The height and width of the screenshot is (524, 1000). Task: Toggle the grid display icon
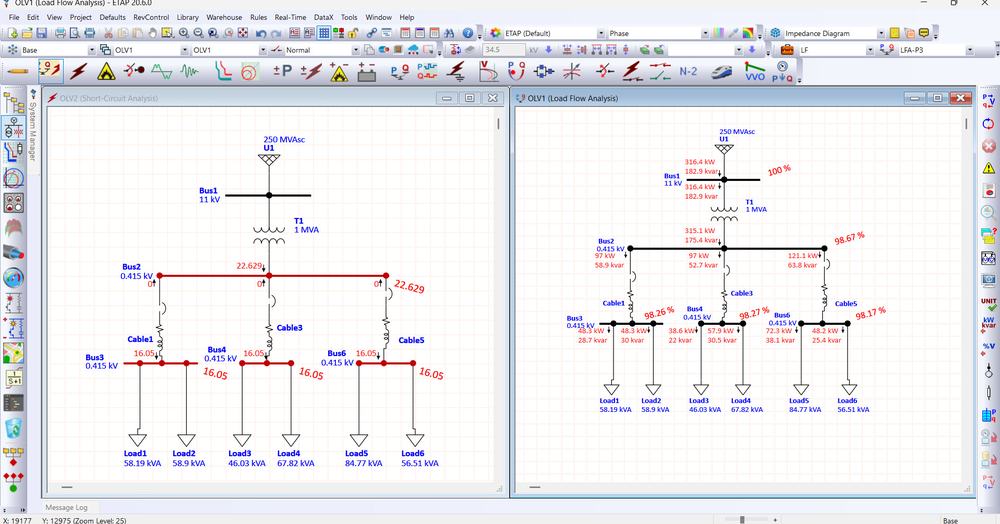pyautogui.click(x=324, y=33)
